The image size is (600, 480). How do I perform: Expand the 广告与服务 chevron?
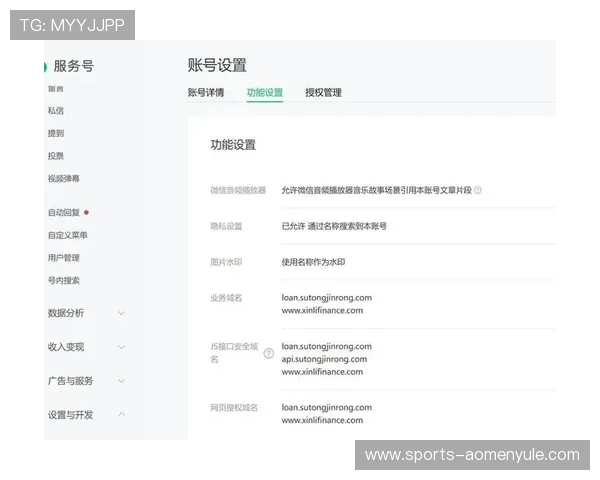point(121,381)
